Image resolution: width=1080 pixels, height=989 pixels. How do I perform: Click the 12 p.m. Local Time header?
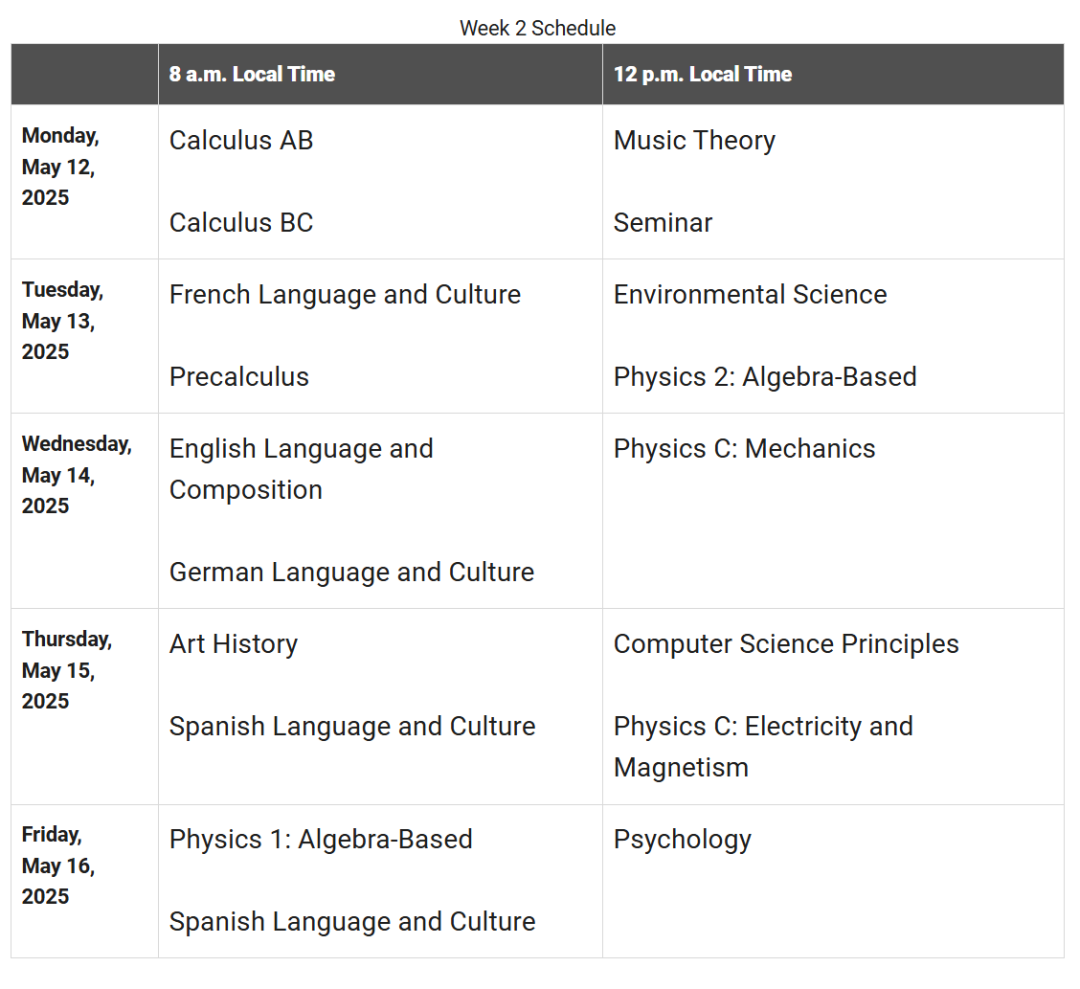tap(703, 74)
